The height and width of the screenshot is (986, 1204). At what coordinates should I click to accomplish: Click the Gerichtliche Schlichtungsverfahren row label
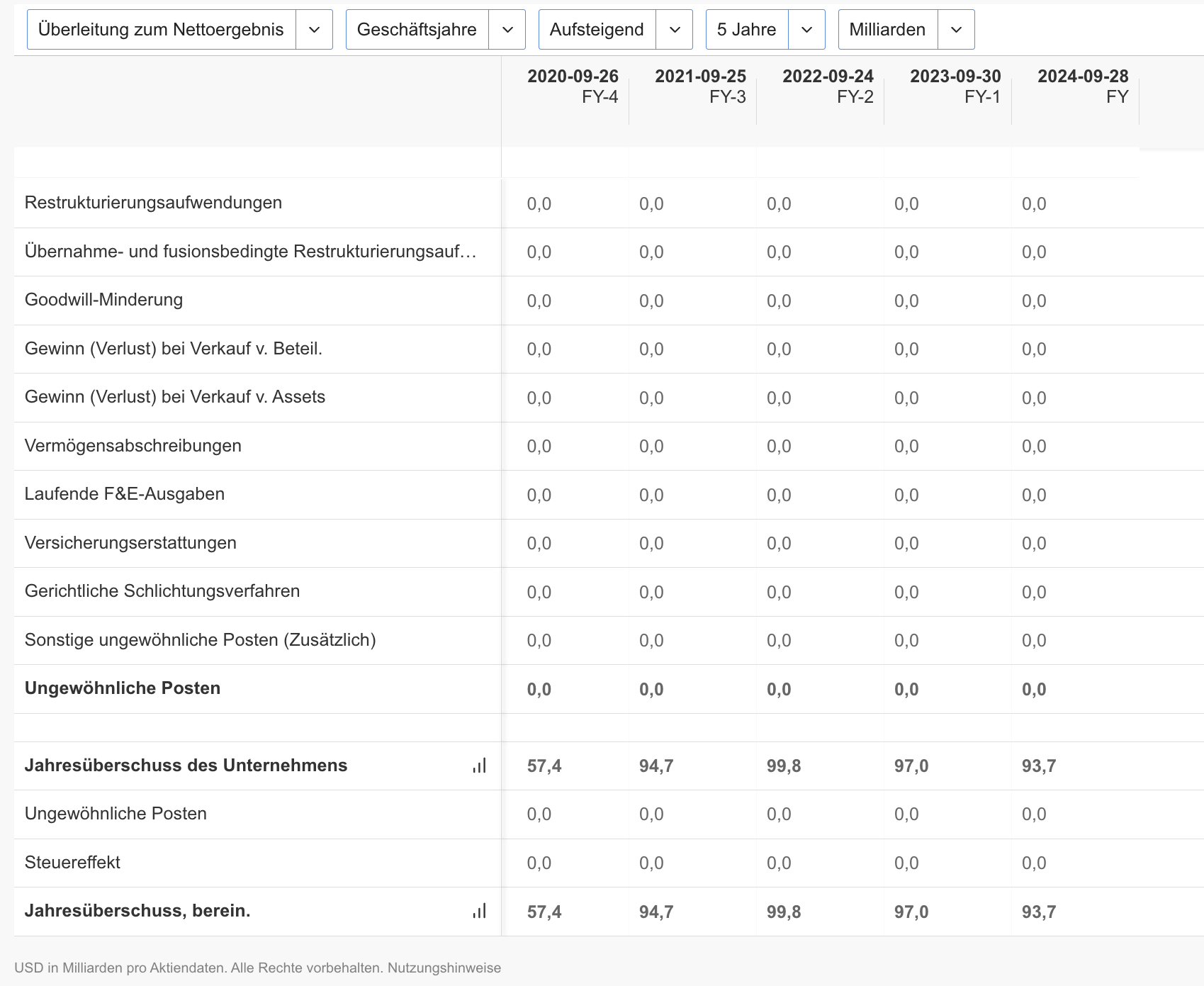(x=162, y=591)
